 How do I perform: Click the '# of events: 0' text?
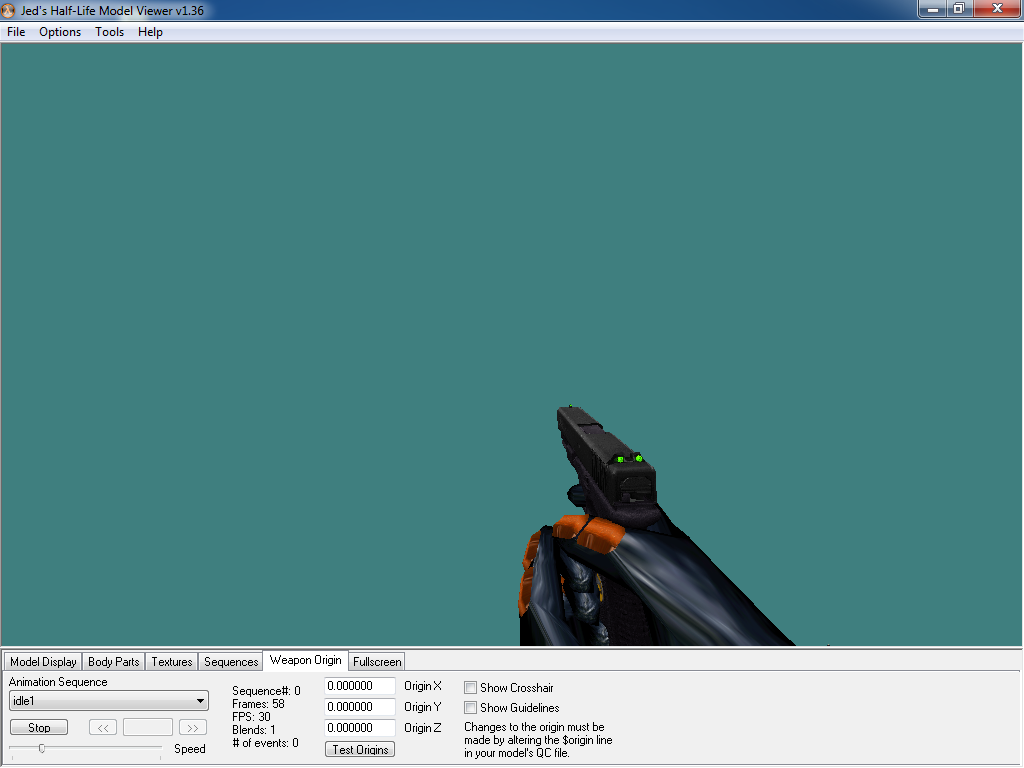coord(266,743)
